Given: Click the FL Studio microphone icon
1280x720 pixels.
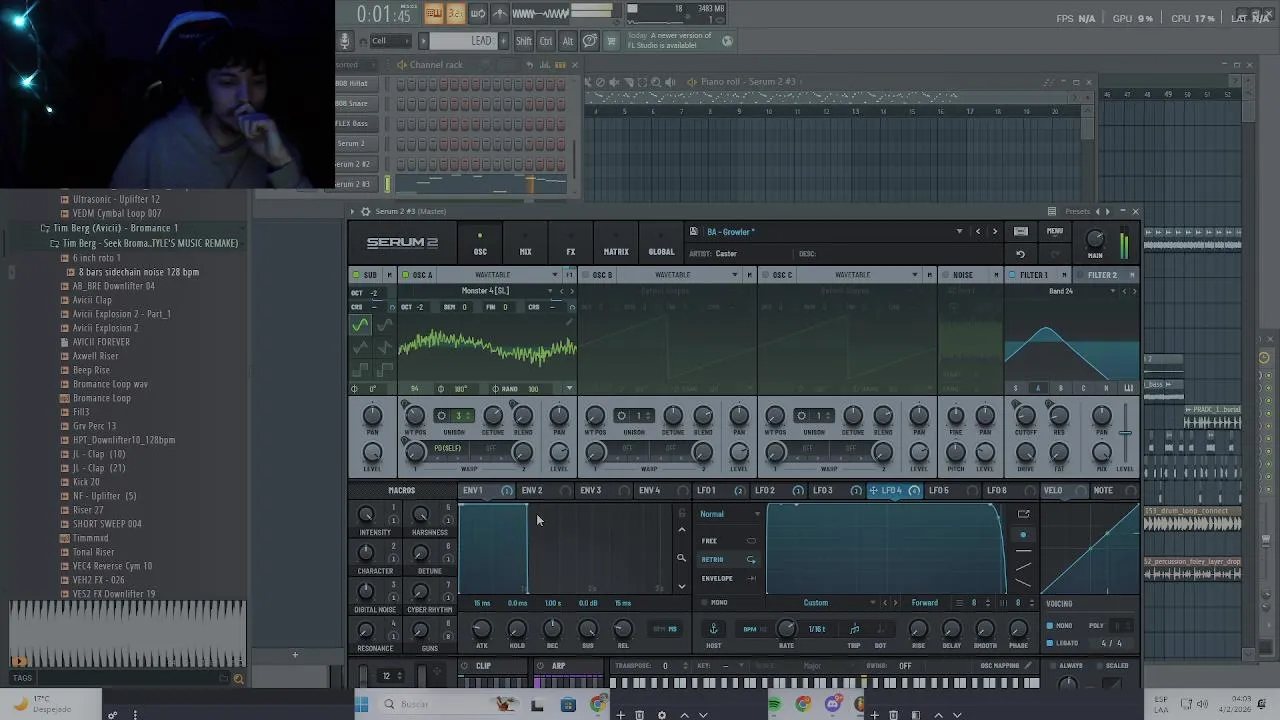Looking at the screenshot, I should pos(345,41).
